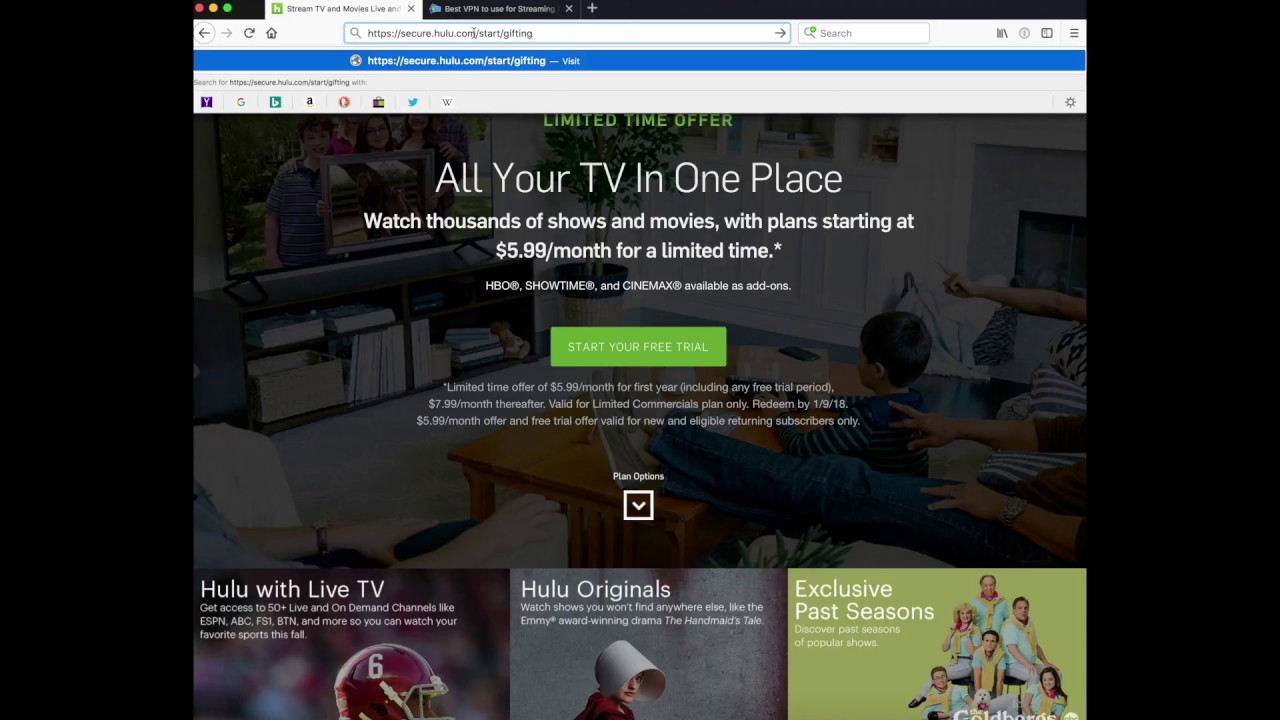
Task: Click the Plan Options label
Action: [x=638, y=476]
